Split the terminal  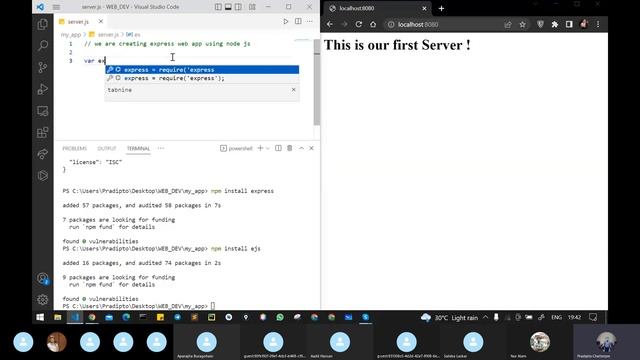278,148
